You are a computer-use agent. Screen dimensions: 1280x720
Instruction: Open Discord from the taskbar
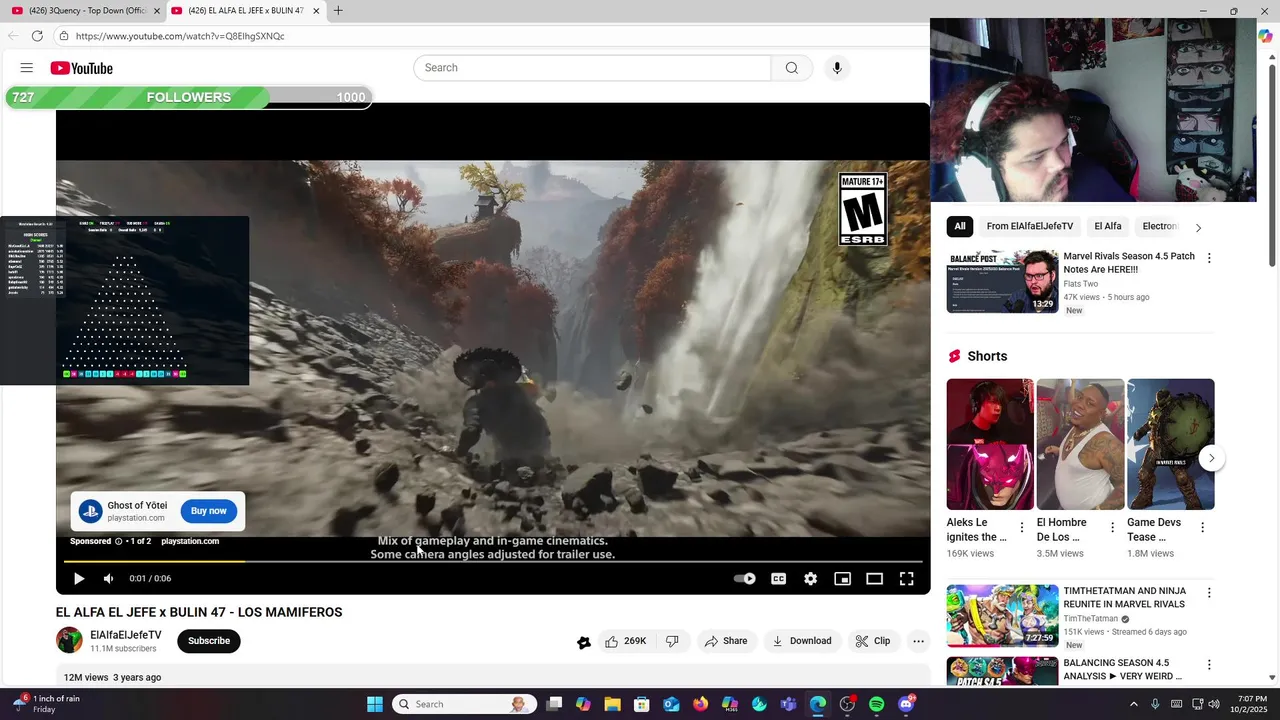pos(906,704)
